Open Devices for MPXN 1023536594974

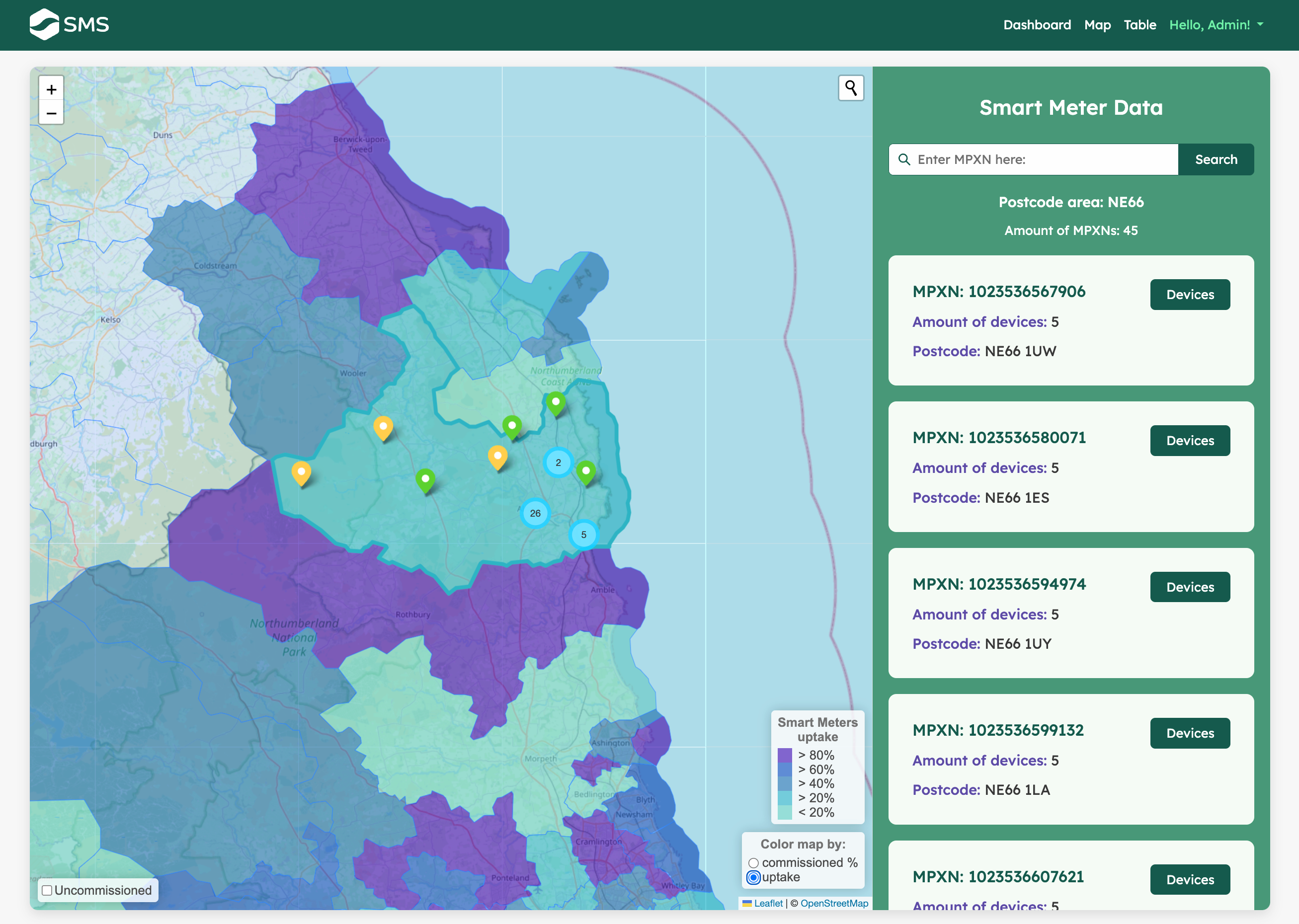coord(1190,587)
